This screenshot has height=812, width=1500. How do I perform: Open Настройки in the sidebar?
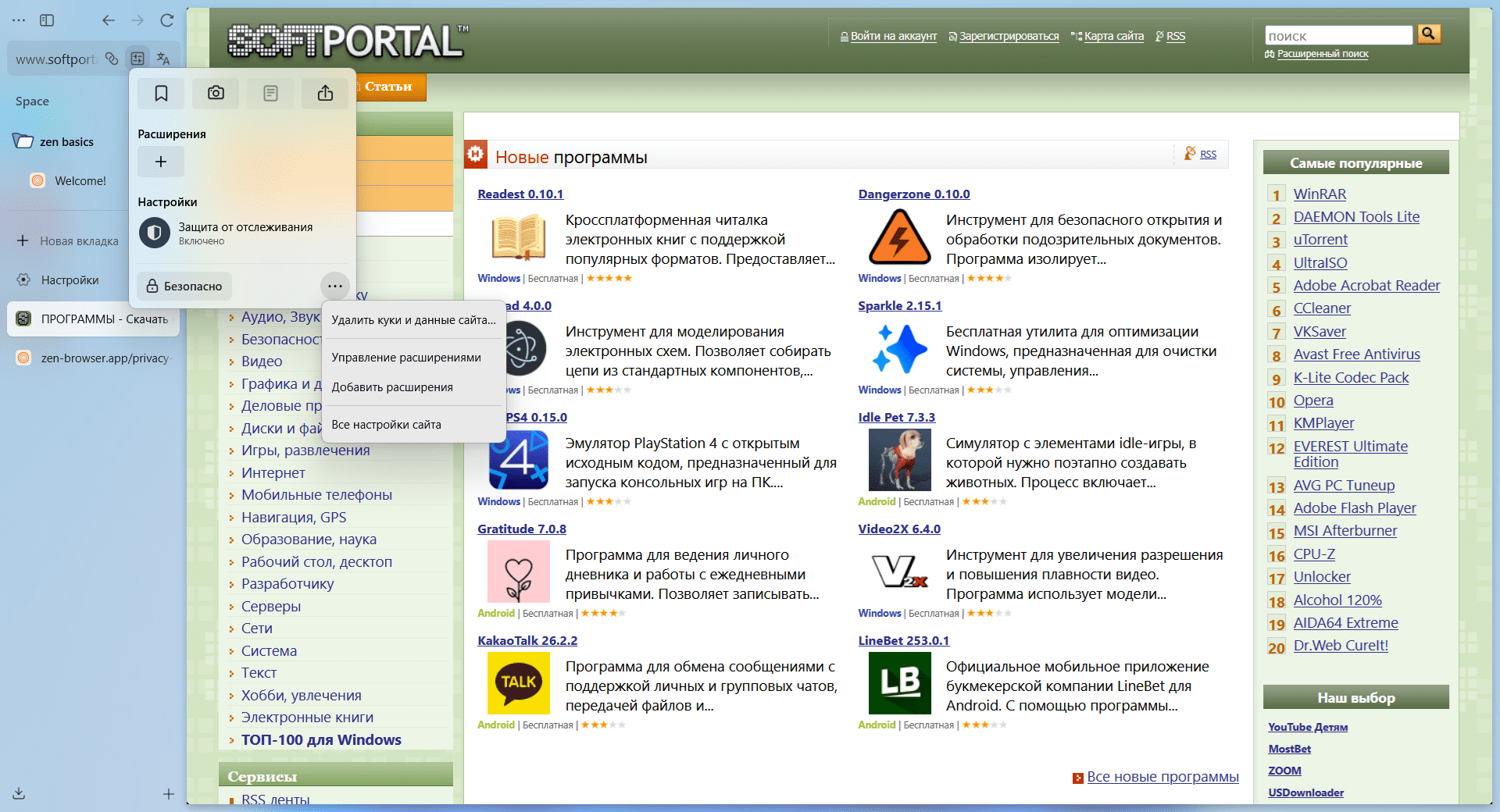69,280
